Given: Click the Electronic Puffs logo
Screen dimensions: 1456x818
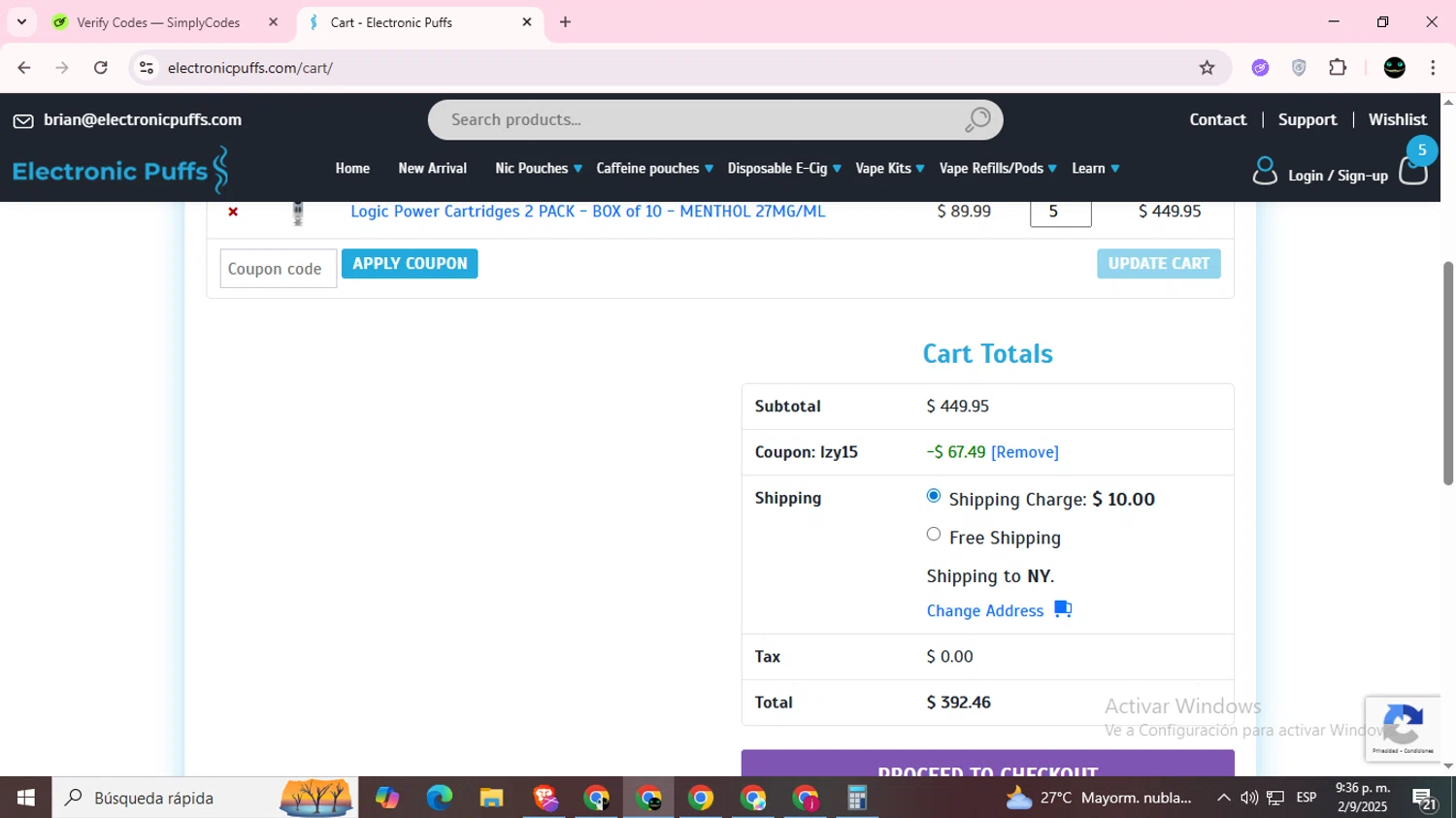Looking at the screenshot, I should tap(120, 171).
